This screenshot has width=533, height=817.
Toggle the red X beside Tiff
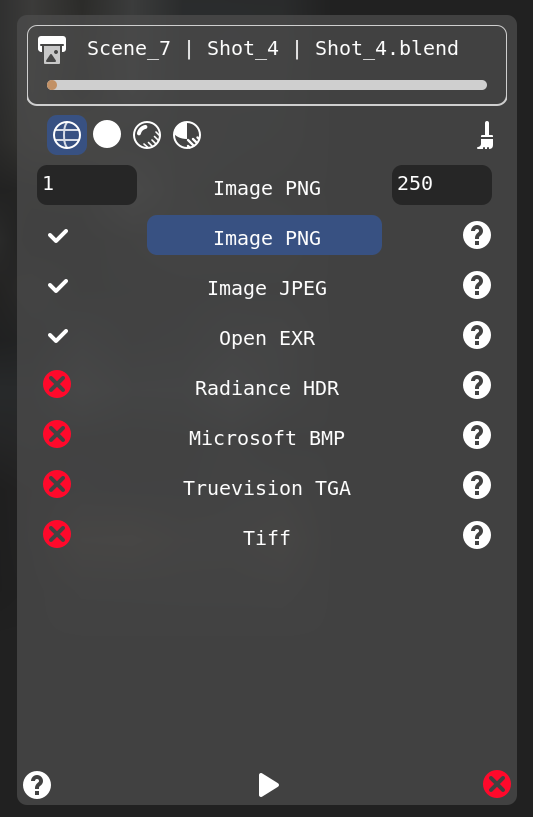57,534
